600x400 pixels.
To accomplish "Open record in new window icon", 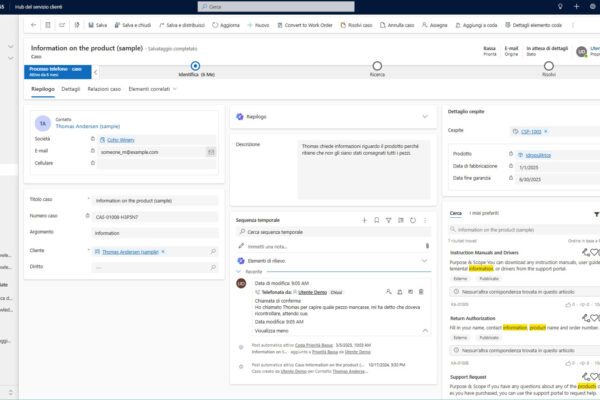I will coord(62,25).
